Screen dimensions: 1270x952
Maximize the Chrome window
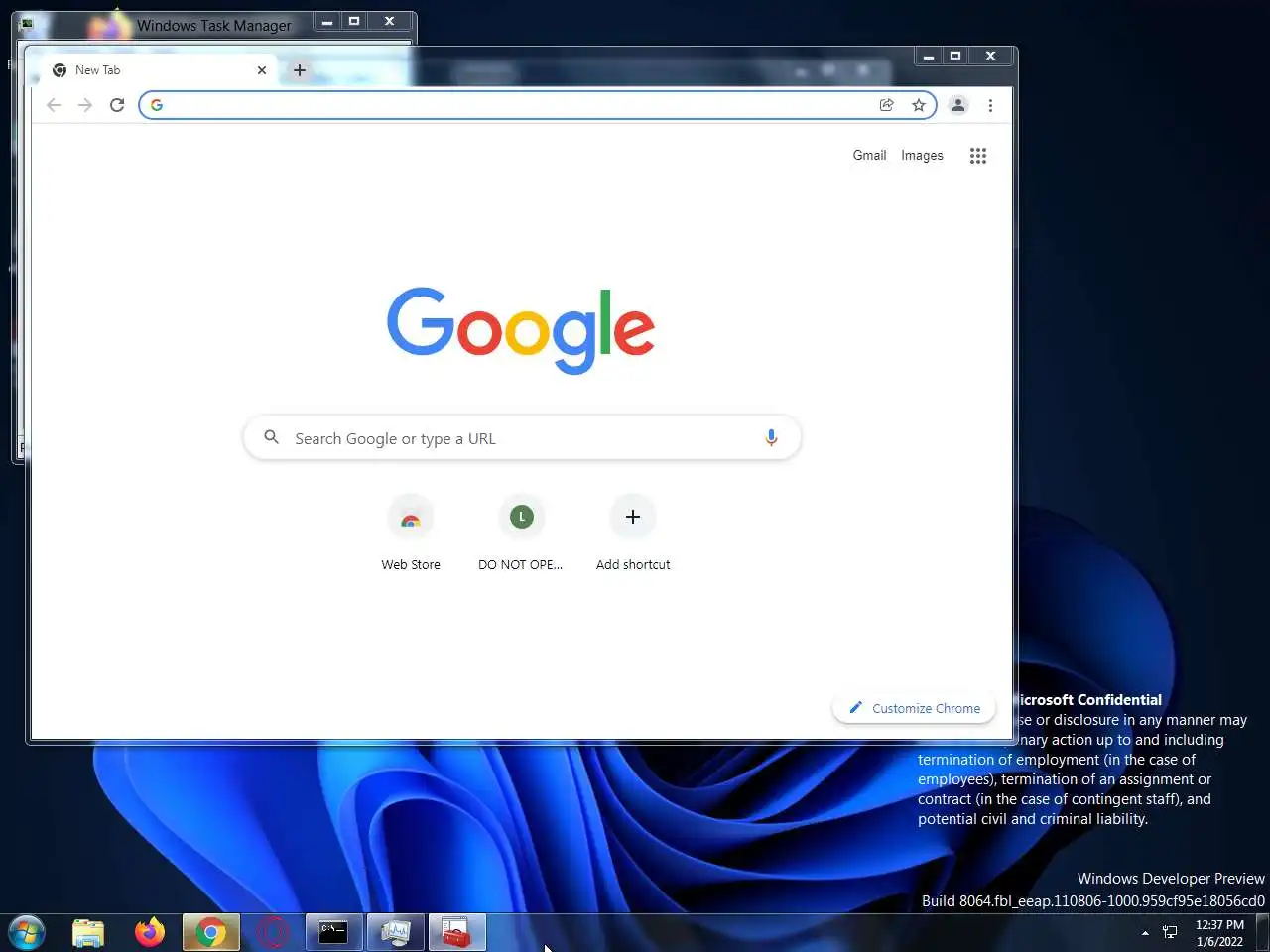pos(955,57)
